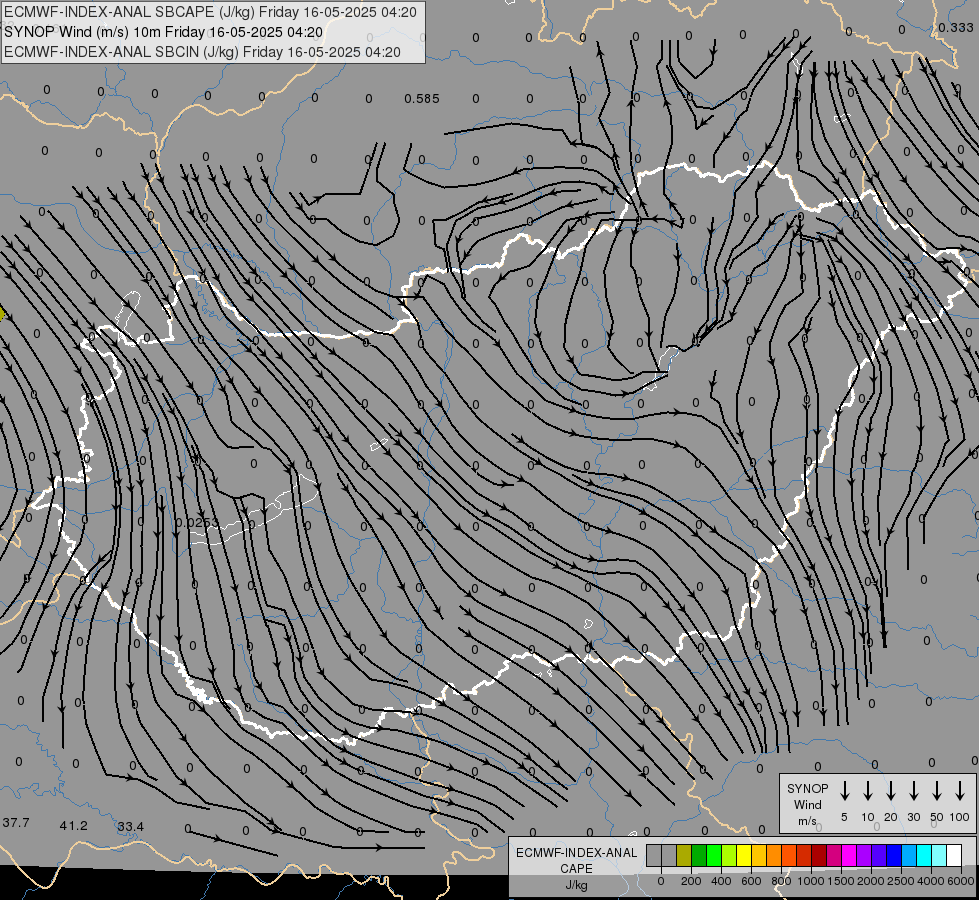Click the 0.333 value on the map
The height and width of the screenshot is (900, 979).
click(955, 27)
